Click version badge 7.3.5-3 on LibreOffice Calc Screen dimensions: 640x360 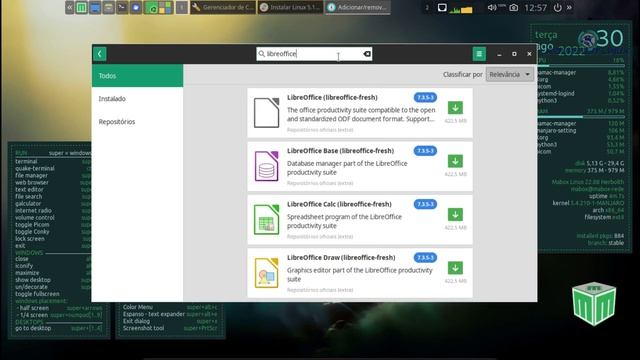pyautogui.click(x=425, y=204)
